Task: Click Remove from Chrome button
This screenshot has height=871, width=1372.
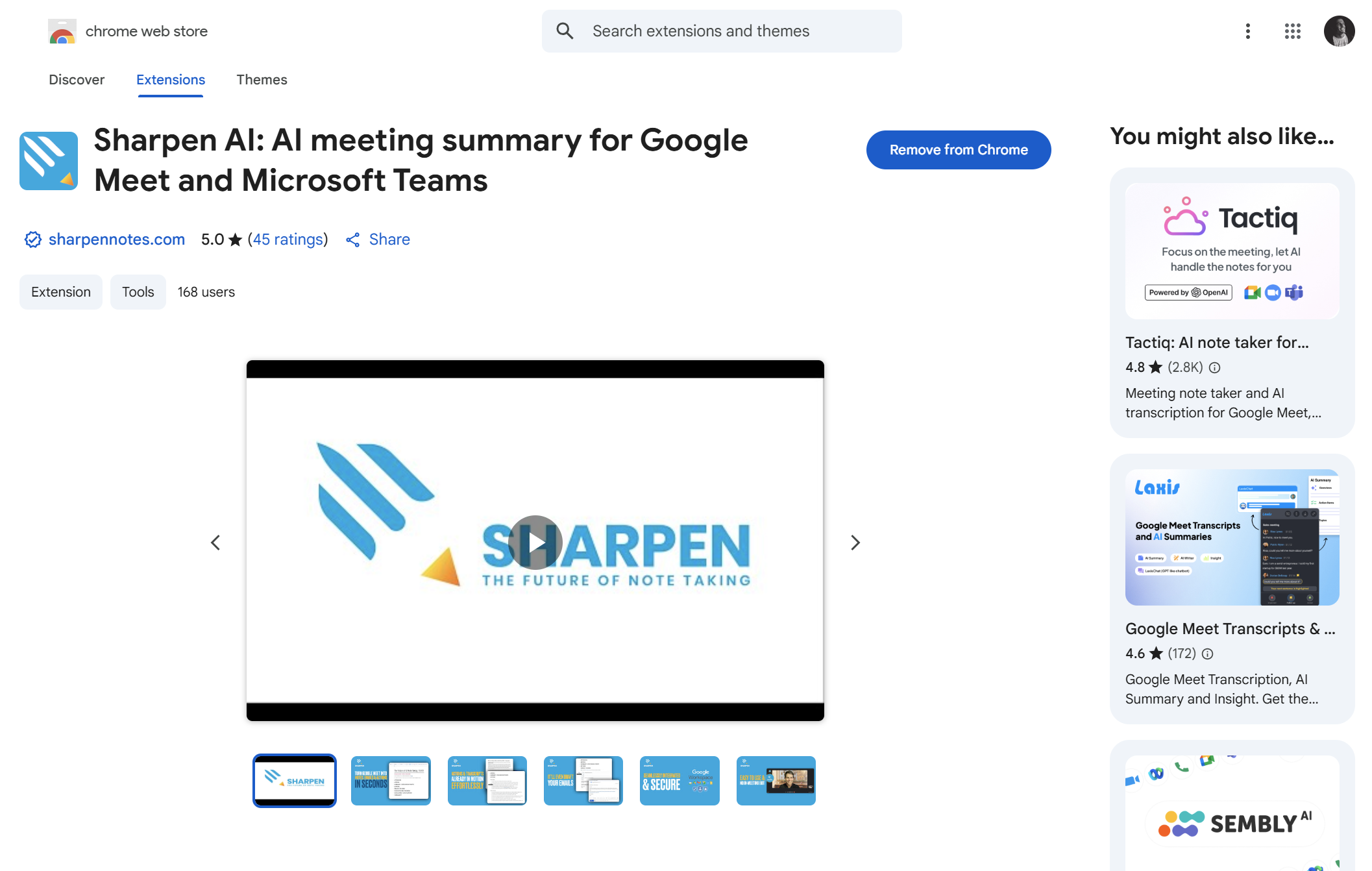Action: coord(959,150)
